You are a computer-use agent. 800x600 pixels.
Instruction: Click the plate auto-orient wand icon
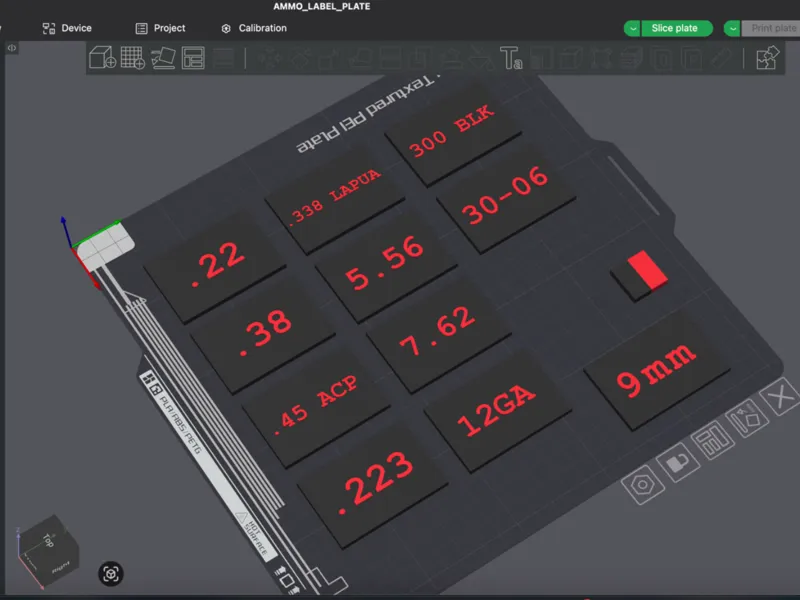tap(747, 418)
